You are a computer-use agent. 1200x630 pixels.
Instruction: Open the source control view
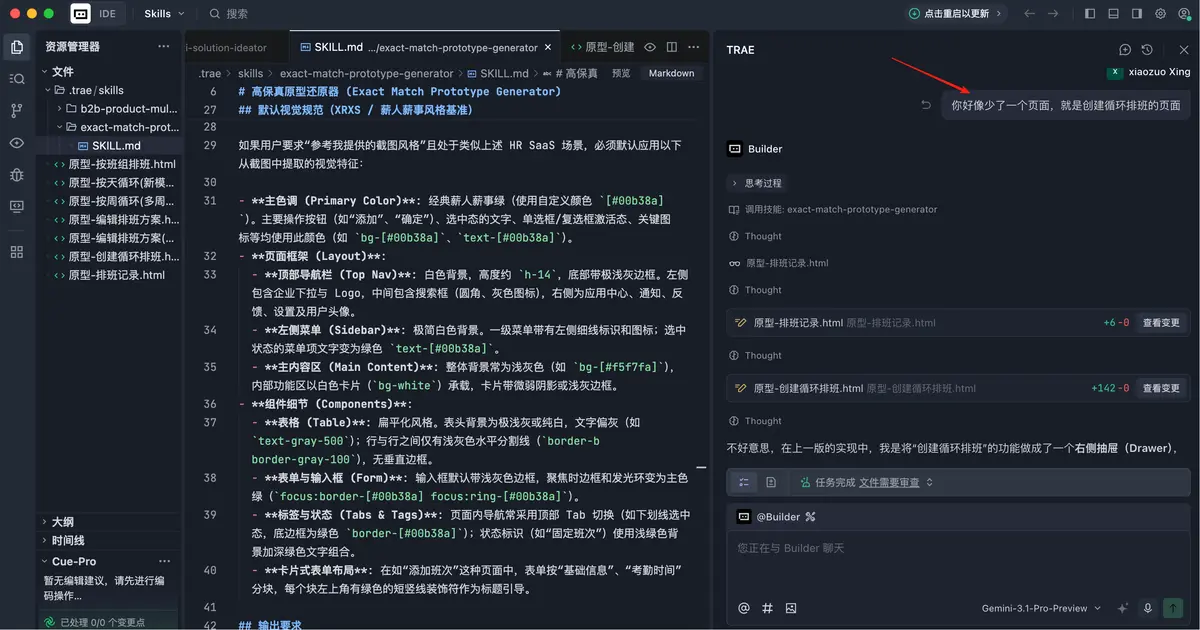[x=16, y=111]
